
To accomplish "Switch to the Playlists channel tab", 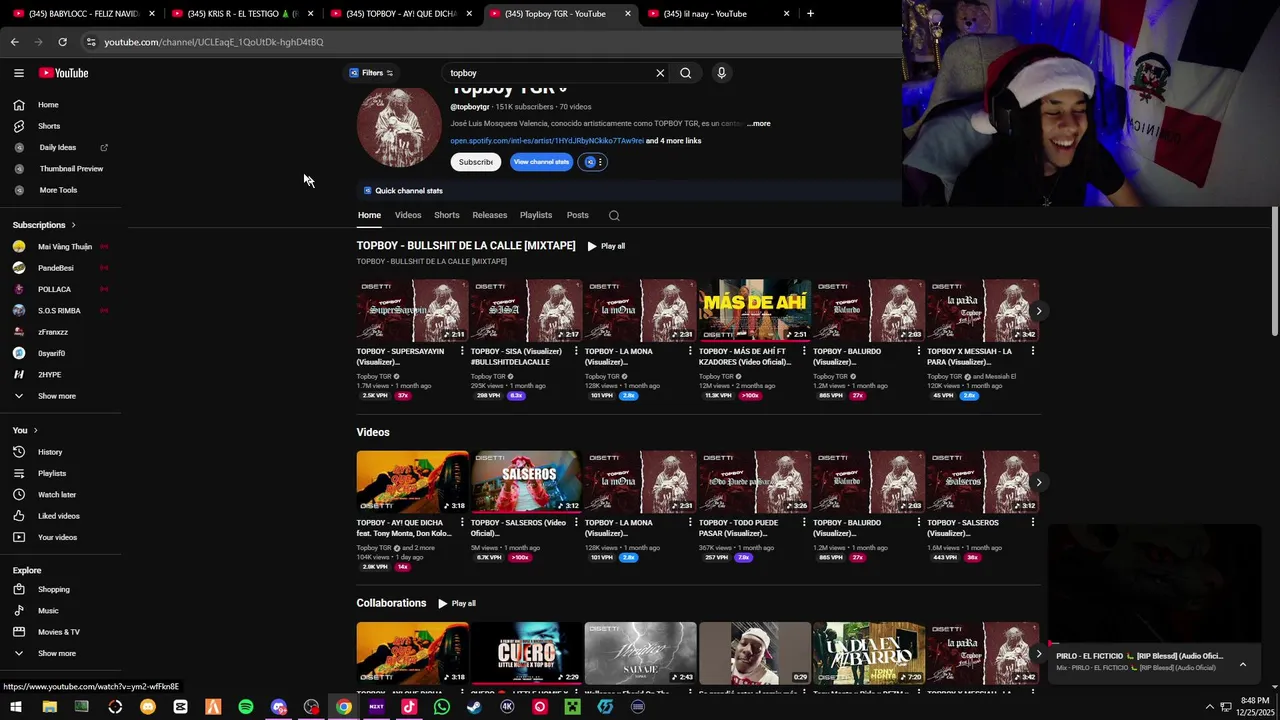I will (x=536, y=215).
